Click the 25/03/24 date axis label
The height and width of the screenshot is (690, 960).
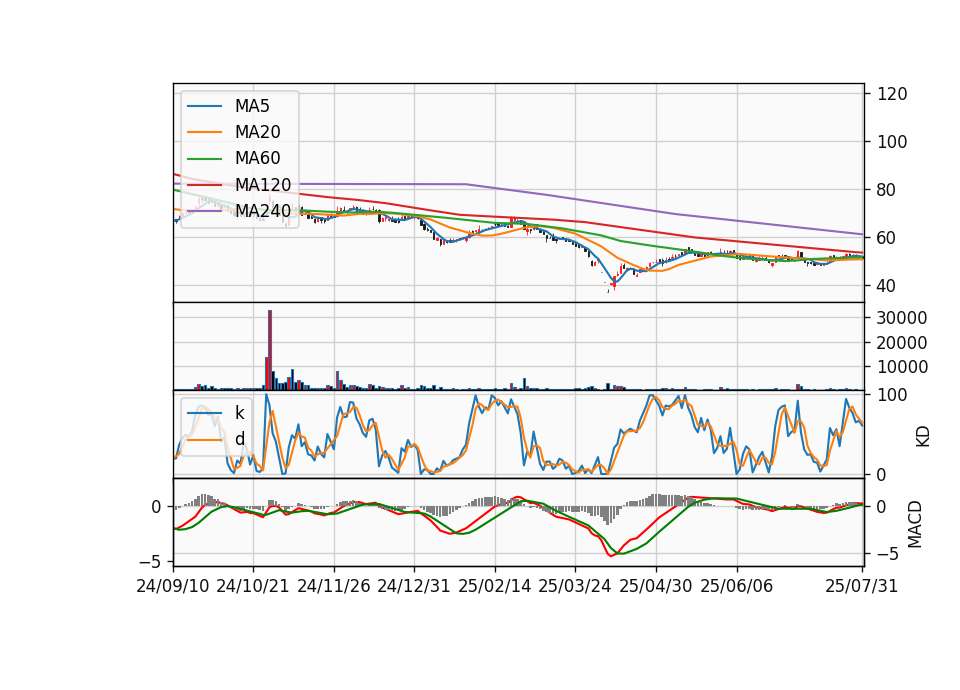point(575,586)
